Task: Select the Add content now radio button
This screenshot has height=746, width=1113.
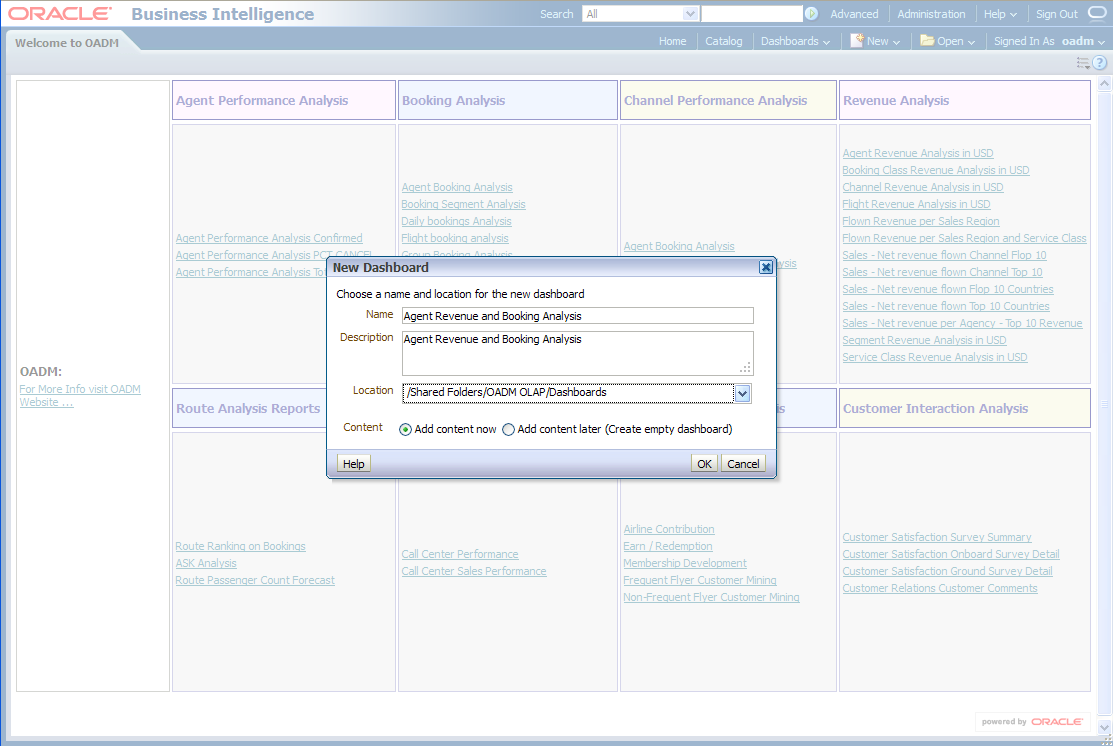Action: click(x=405, y=430)
